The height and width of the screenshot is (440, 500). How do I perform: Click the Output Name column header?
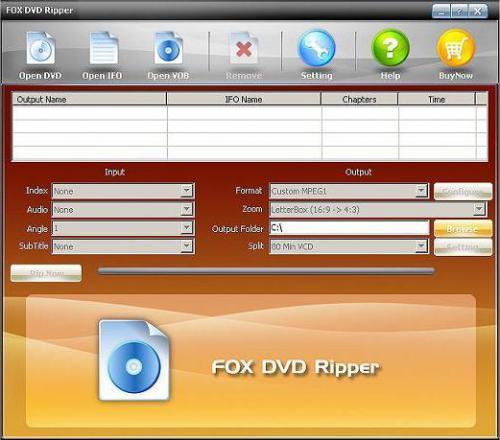[89, 99]
